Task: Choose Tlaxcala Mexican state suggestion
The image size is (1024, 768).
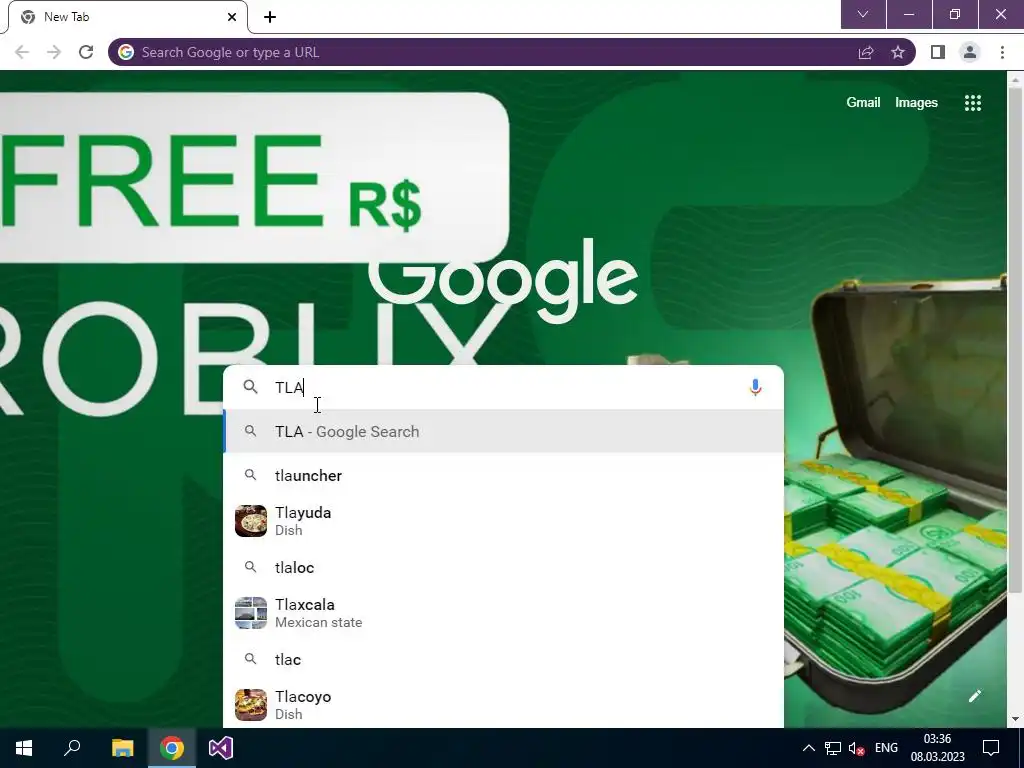Action: (x=504, y=613)
